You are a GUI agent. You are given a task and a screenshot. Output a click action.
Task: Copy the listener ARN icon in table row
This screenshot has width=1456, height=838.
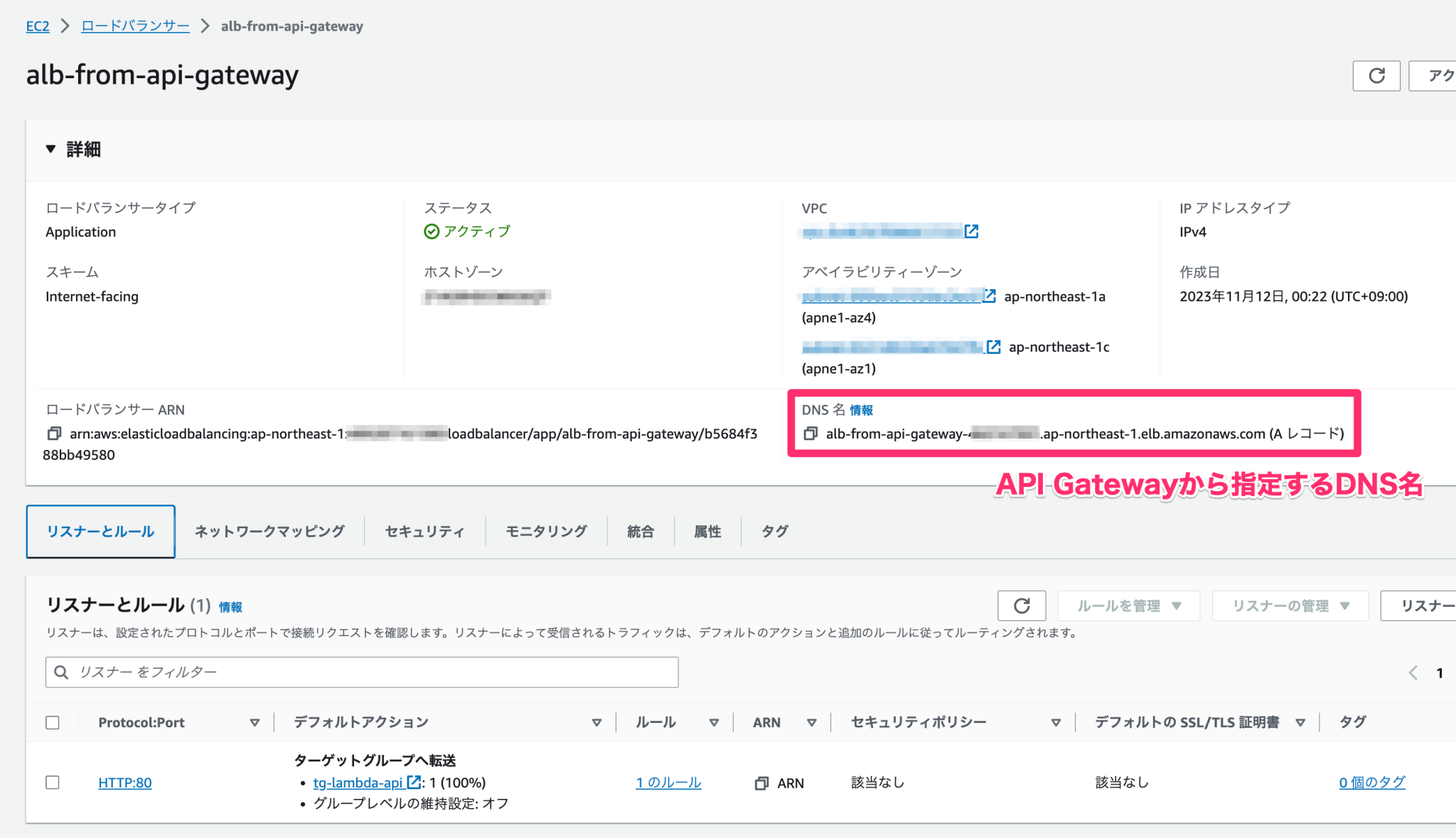(x=760, y=783)
